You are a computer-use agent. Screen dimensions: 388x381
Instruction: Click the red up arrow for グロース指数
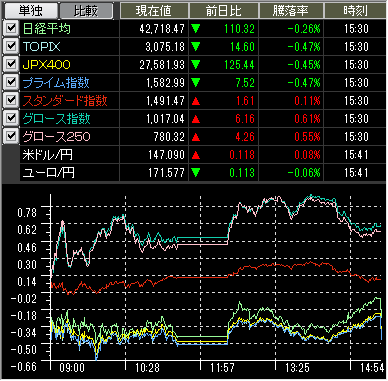coord(196,119)
